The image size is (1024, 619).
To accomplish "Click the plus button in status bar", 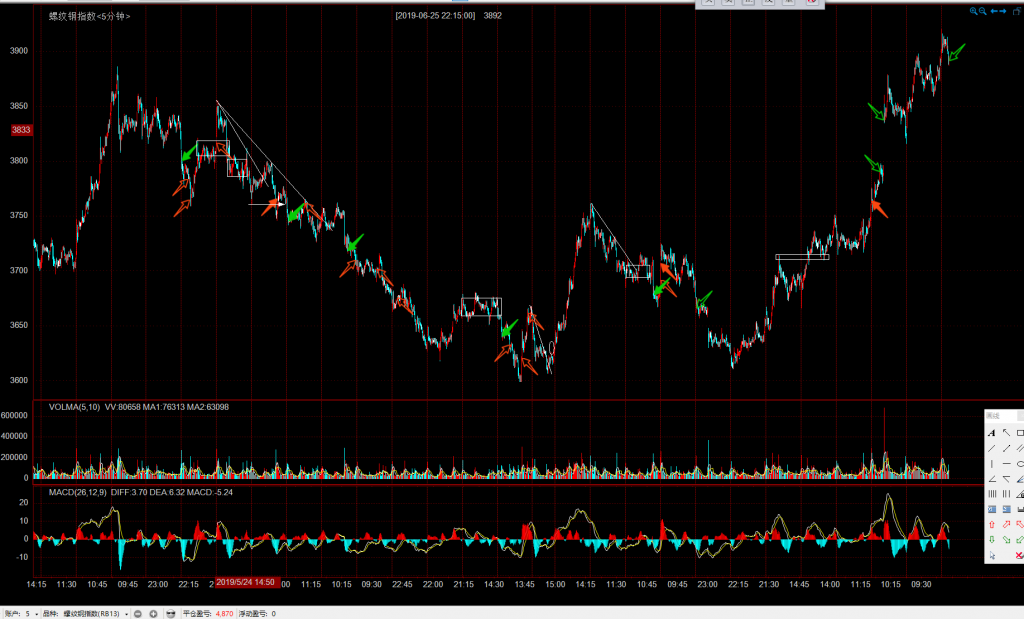I will [x=153, y=613].
